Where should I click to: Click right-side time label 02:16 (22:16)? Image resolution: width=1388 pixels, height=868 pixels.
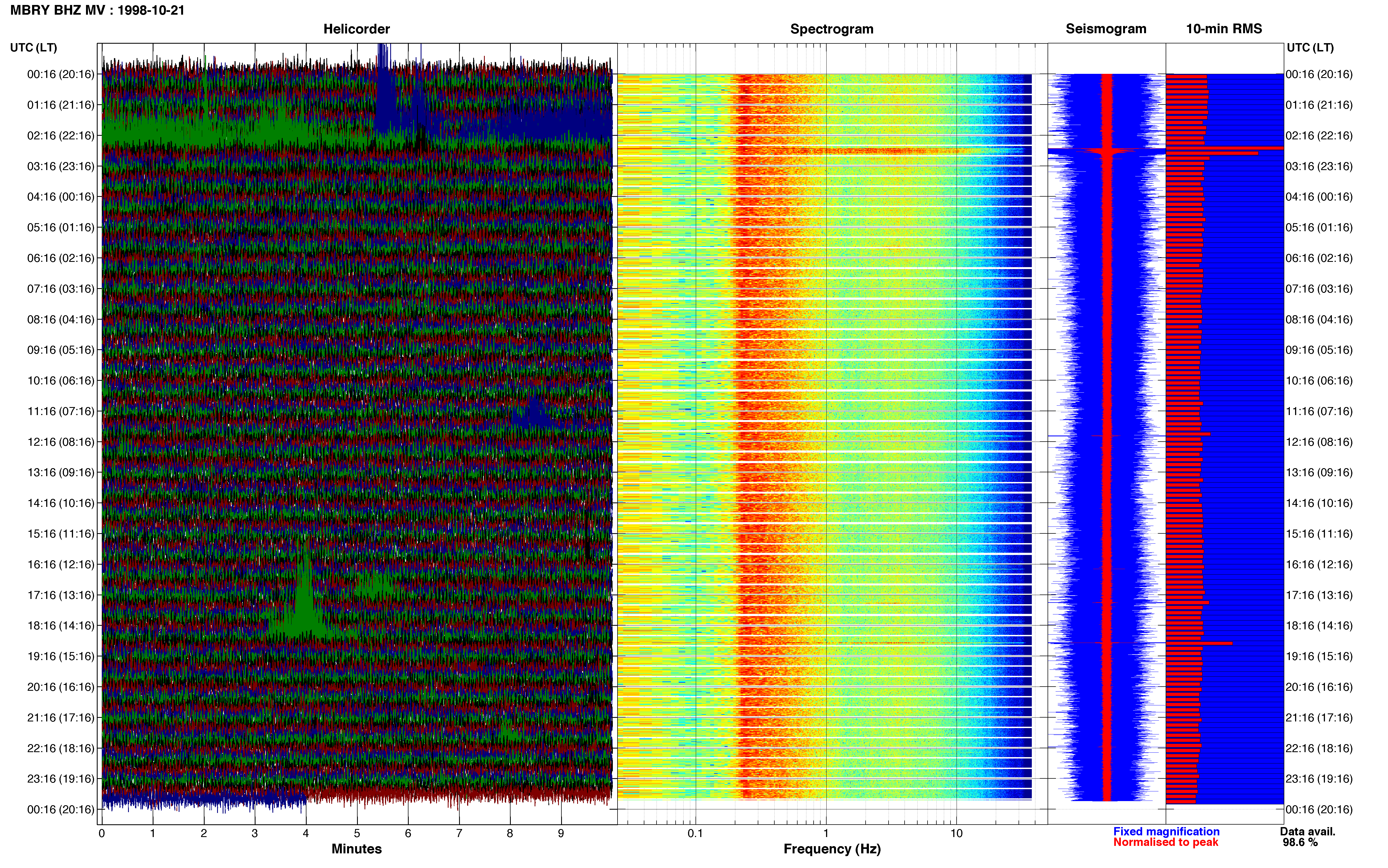pos(1319,135)
